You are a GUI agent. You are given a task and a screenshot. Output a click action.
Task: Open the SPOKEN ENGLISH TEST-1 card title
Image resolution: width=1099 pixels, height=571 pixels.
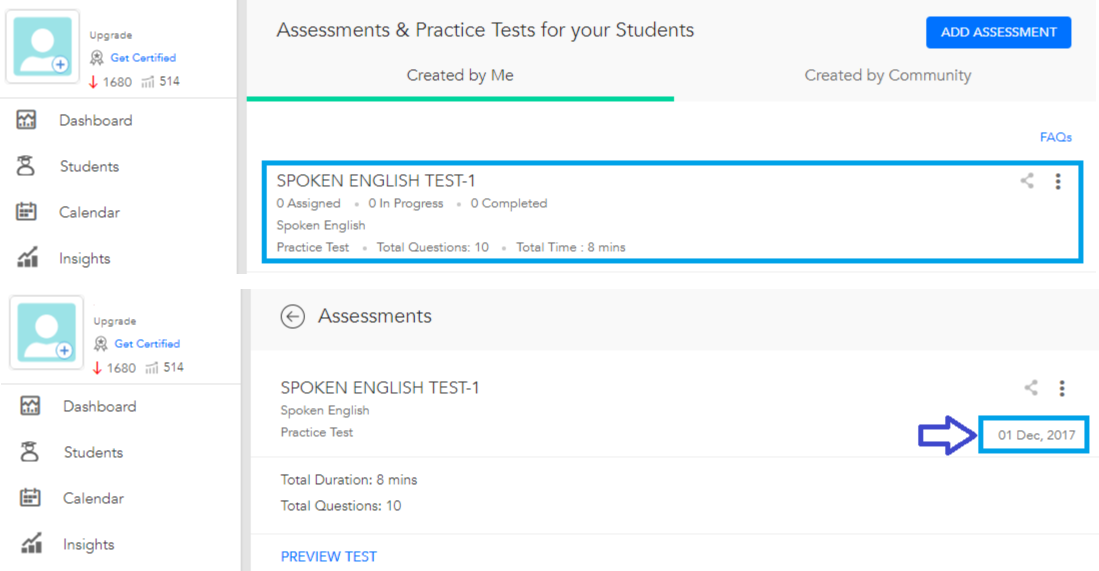coord(376,181)
